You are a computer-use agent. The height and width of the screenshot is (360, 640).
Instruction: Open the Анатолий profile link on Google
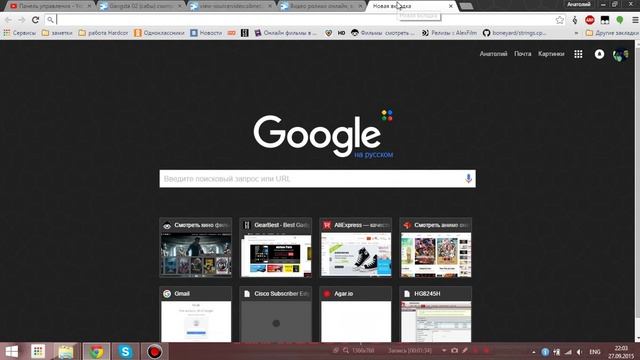(x=493, y=54)
